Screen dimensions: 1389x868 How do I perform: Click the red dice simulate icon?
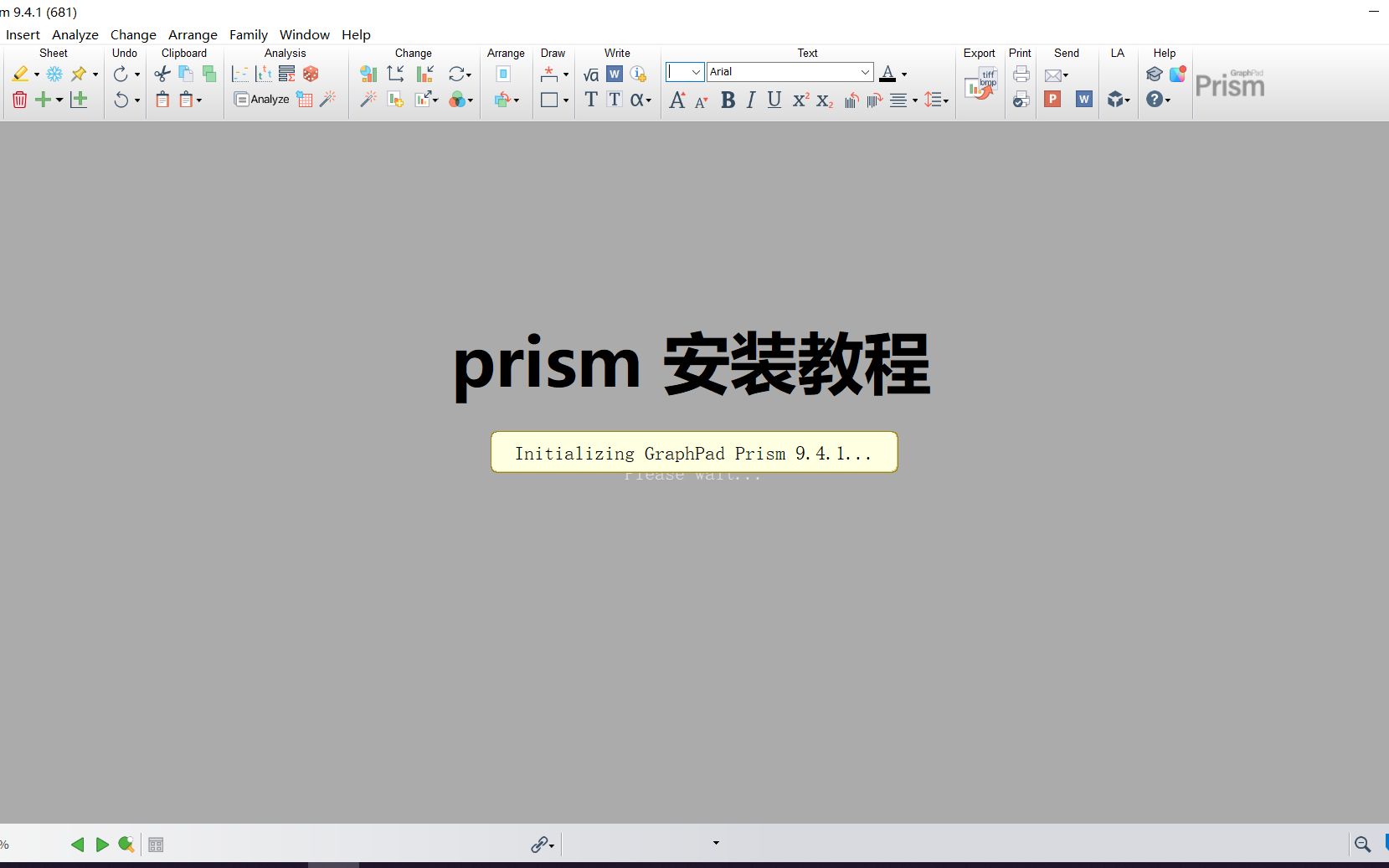311,74
